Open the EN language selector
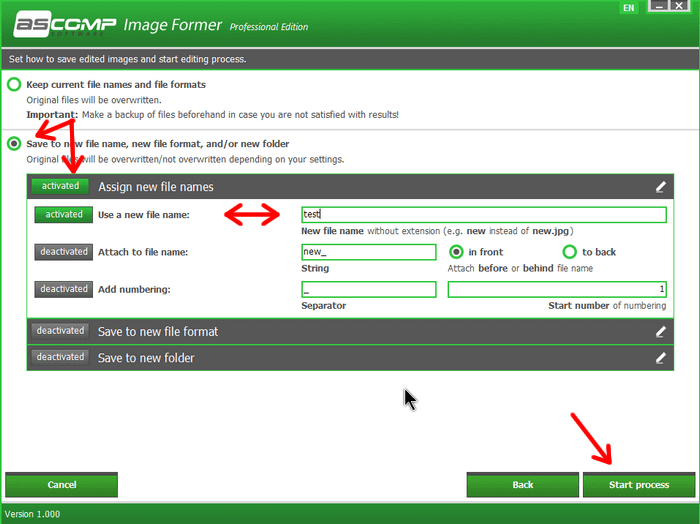The height and width of the screenshot is (524, 700). (629, 8)
